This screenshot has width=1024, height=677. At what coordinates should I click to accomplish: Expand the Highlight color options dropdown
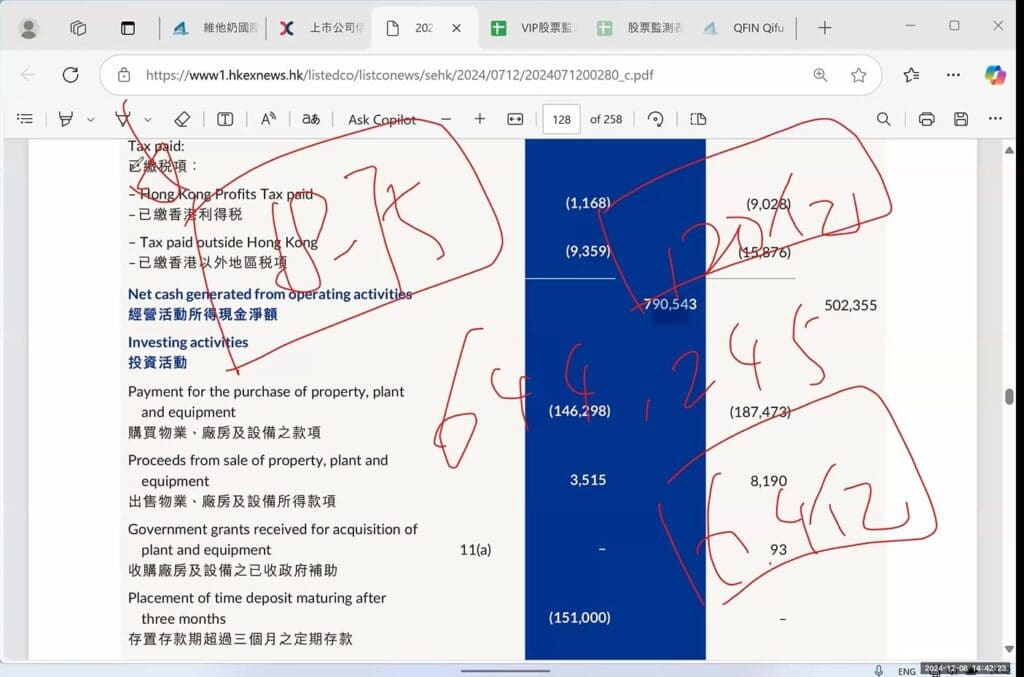tap(90, 119)
